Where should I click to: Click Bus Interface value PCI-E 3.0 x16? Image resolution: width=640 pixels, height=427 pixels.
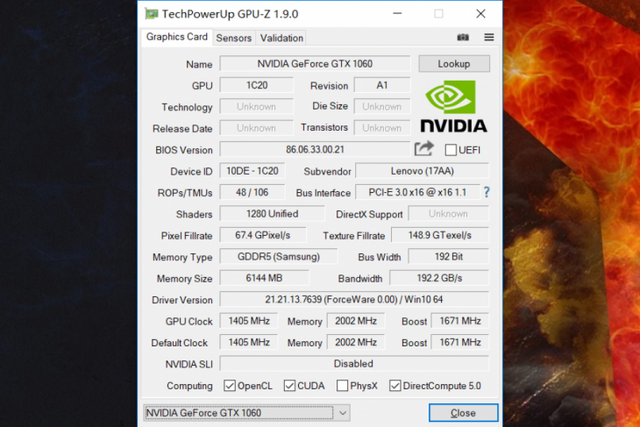418,192
